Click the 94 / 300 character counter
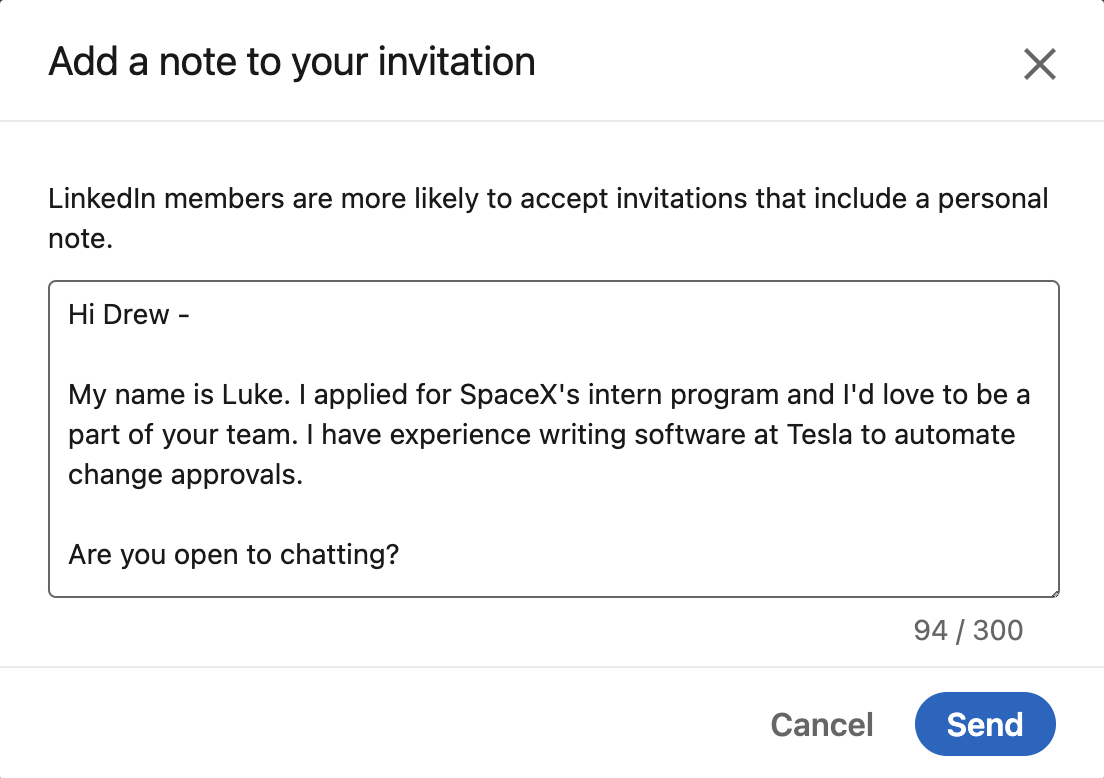1104x778 pixels. coord(968,630)
